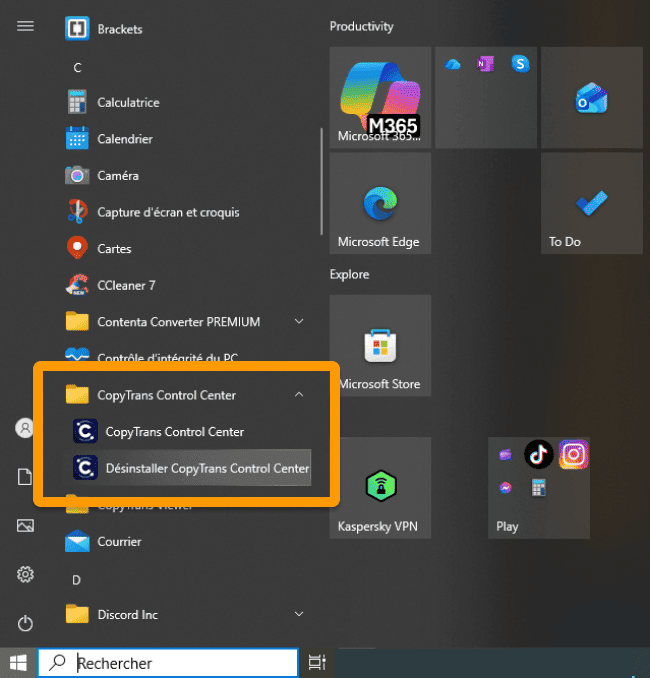Click the Productivity group heading
Viewport: 650px width, 678px height.
[x=362, y=26]
